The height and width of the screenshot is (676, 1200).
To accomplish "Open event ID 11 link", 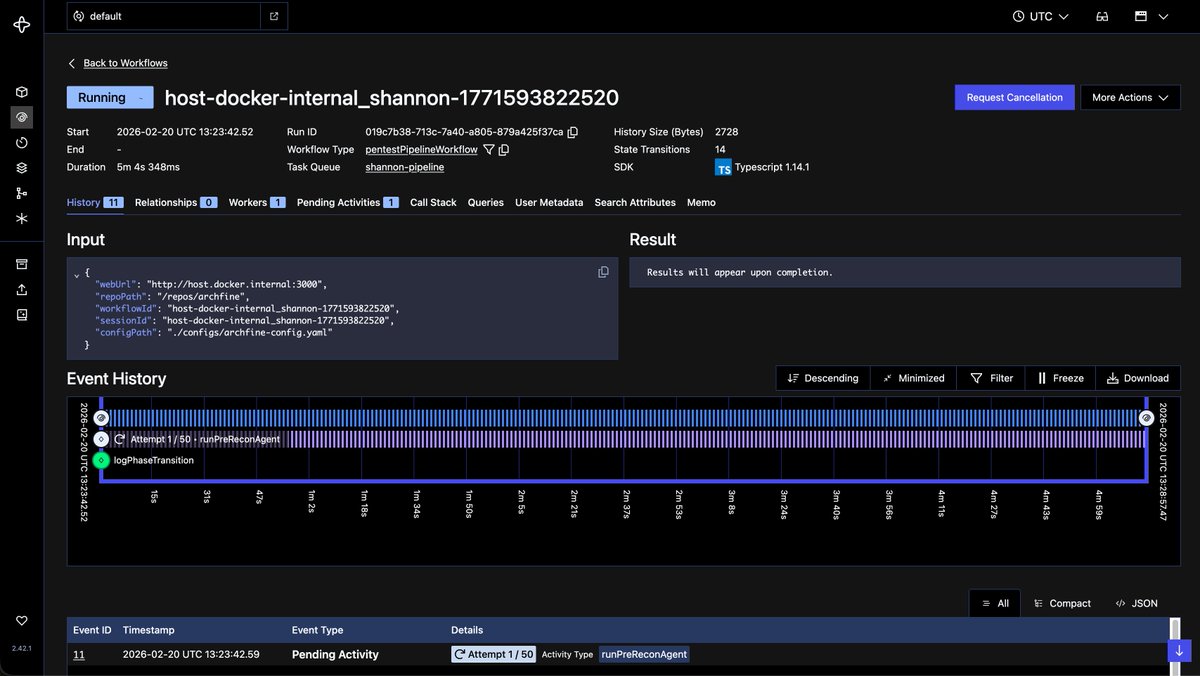I will 78,655.
